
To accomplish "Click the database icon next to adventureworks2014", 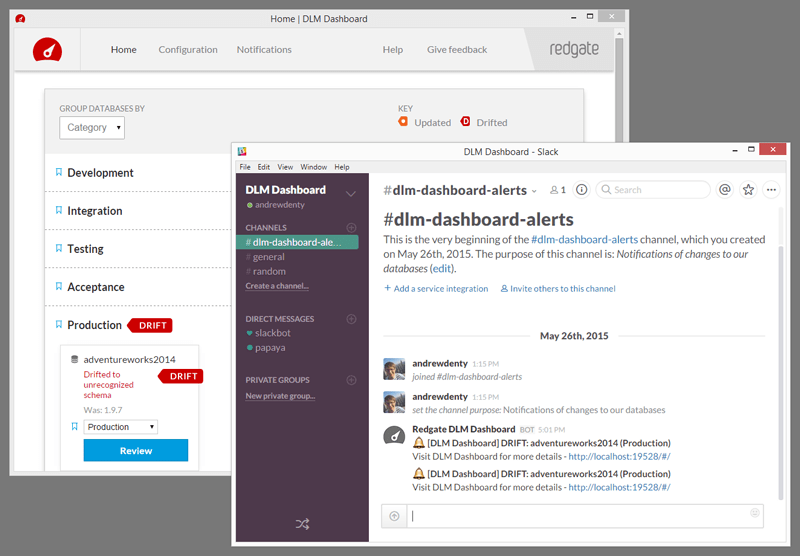I will coord(74,359).
